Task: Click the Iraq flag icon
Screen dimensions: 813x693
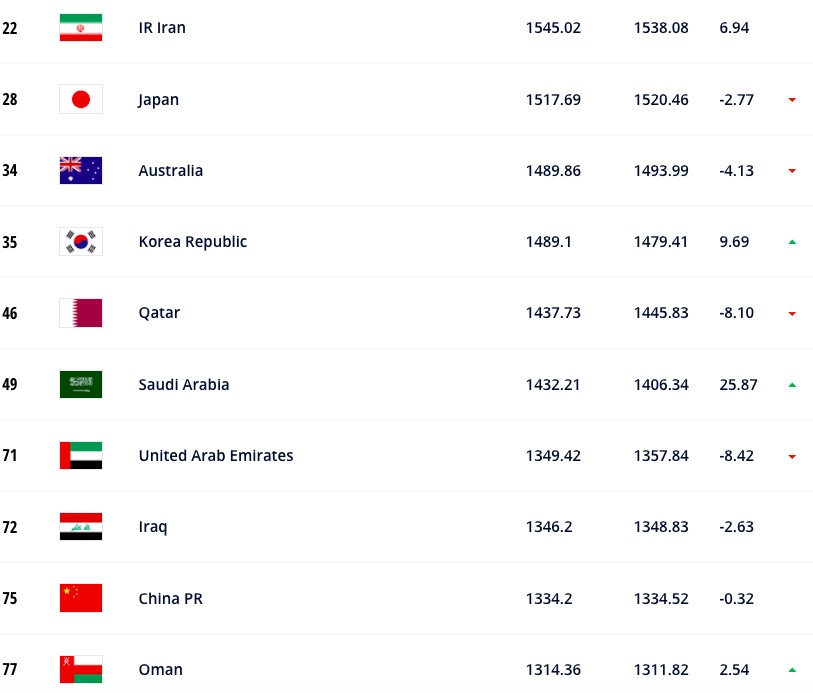Action: pos(81,527)
